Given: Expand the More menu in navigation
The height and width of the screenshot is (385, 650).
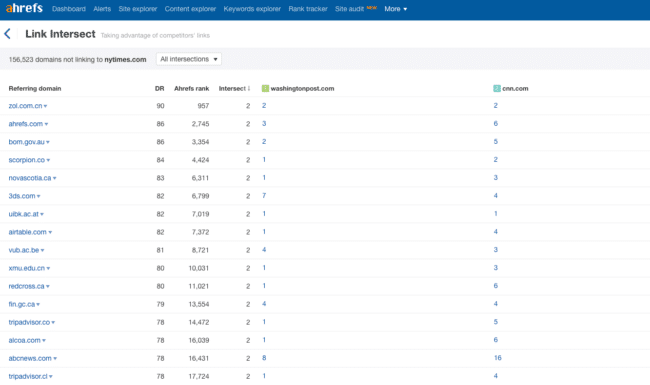Looking at the screenshot, I should pyautogui.click(x=395, y=9).
